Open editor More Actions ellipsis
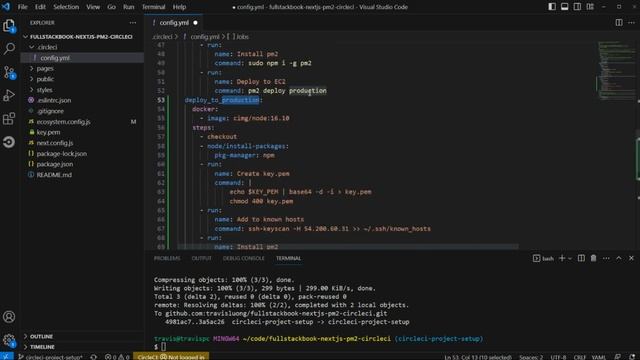The height and width of the screenshot is (360, 640). tap(631, 22)
